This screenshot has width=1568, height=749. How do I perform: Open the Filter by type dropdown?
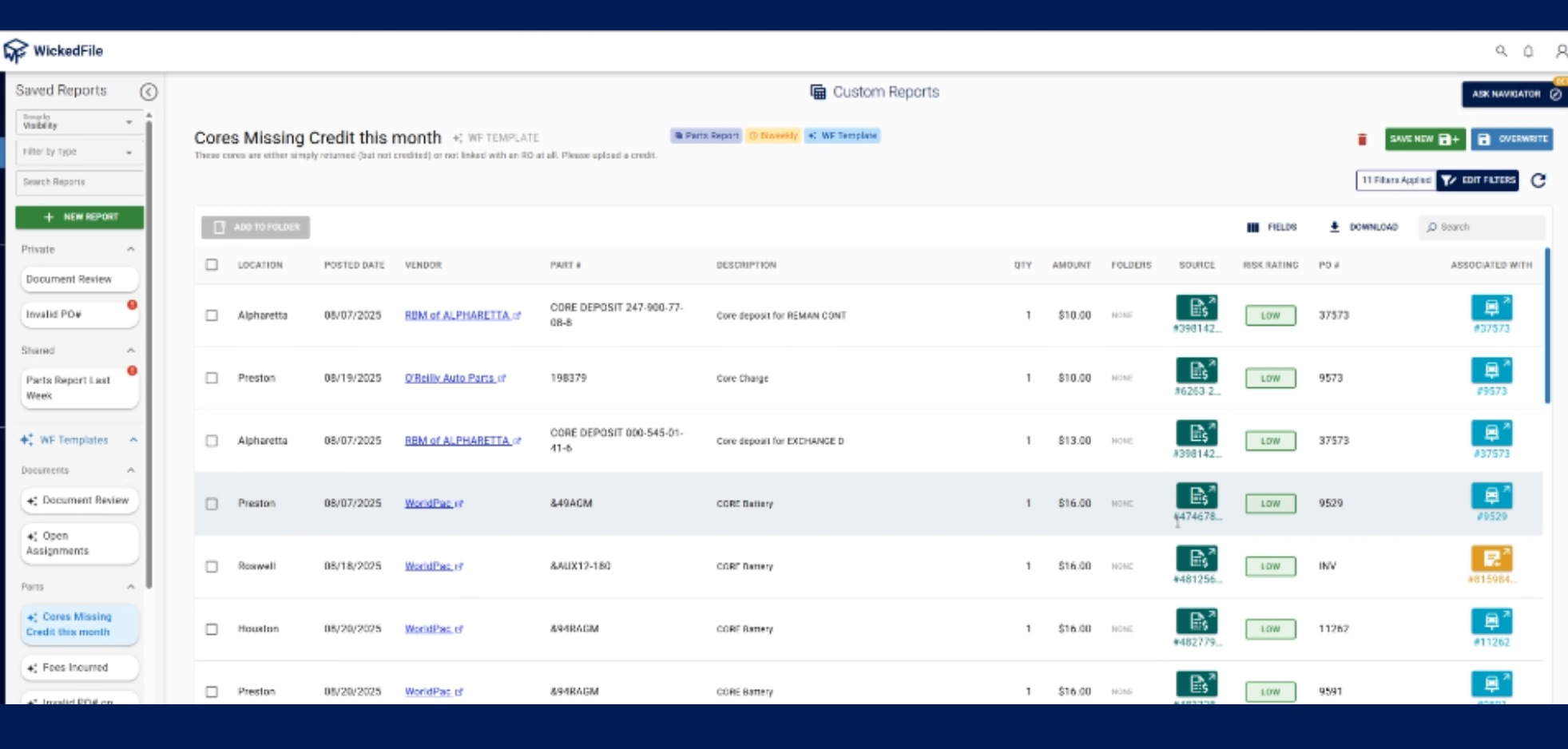[78, 152]
